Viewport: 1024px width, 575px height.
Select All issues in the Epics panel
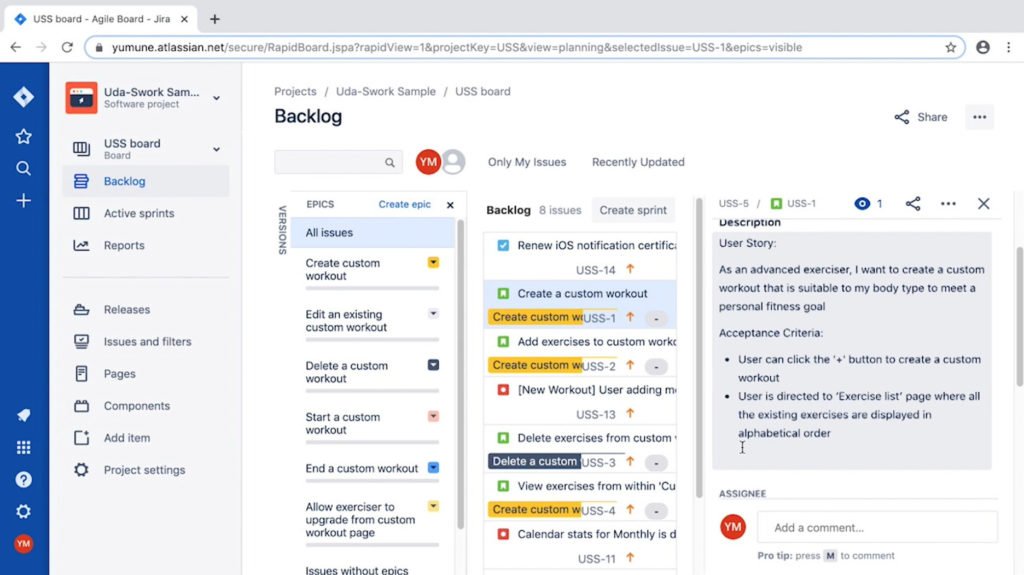tap(372, 233)
